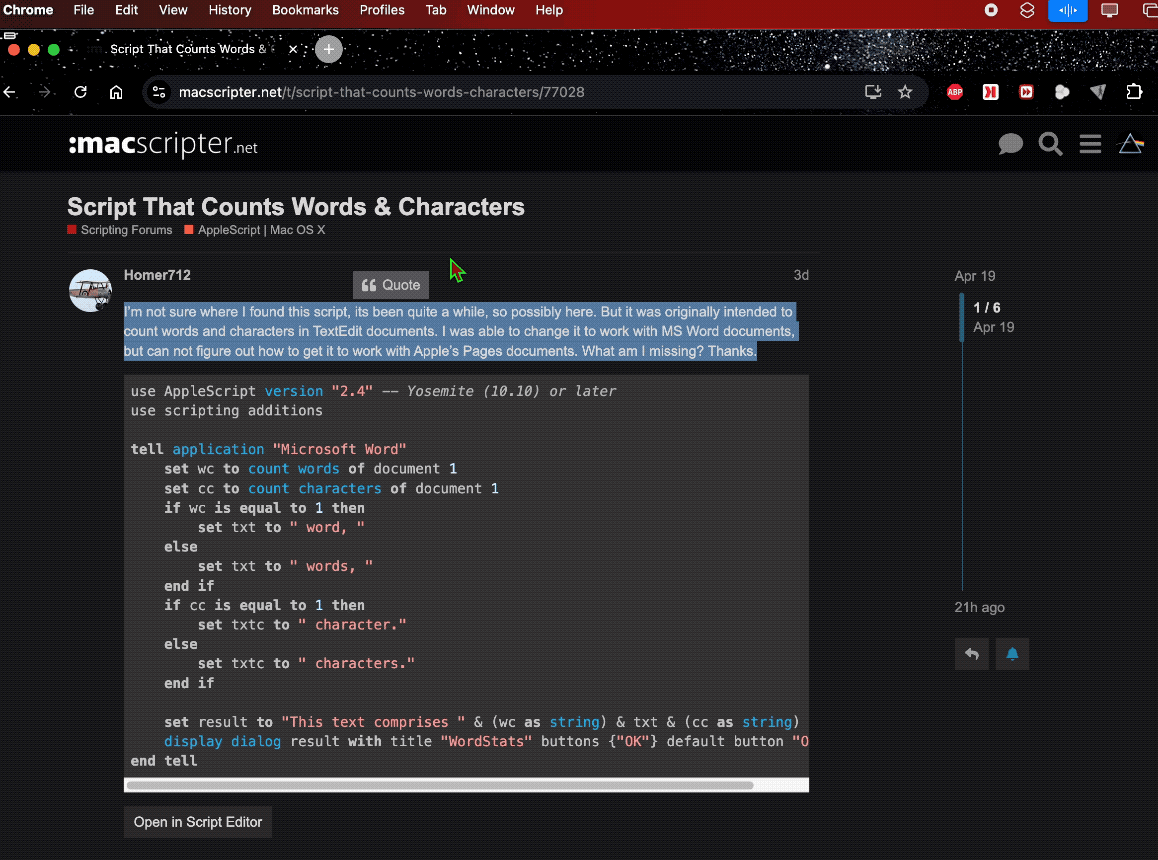Open the Chrome extensions puzzle icon
The height and width of the screenshot is (860, 1158).
[1134, 92]
